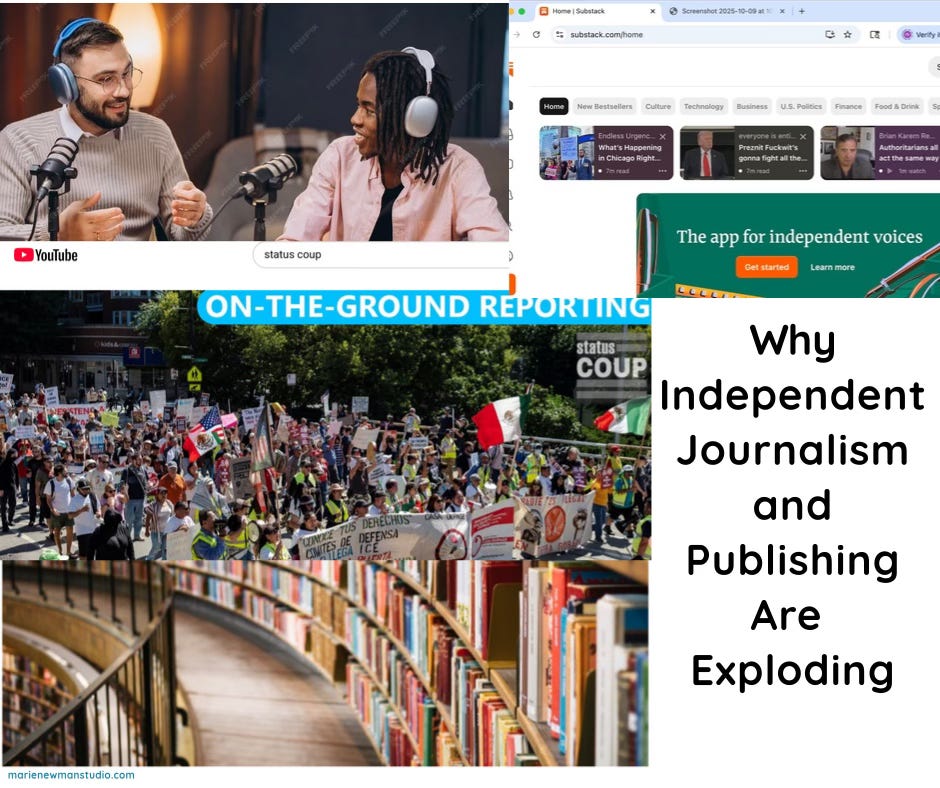Screen dimensions: 940x788
Task: Click the orange Get started button
Action: coord(767,267)
